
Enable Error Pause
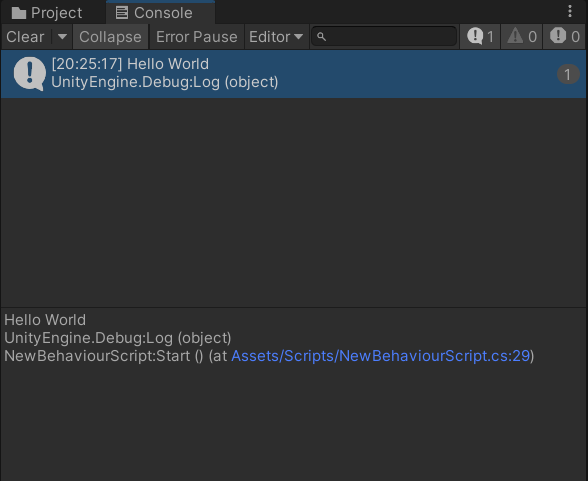pos(197,37)
